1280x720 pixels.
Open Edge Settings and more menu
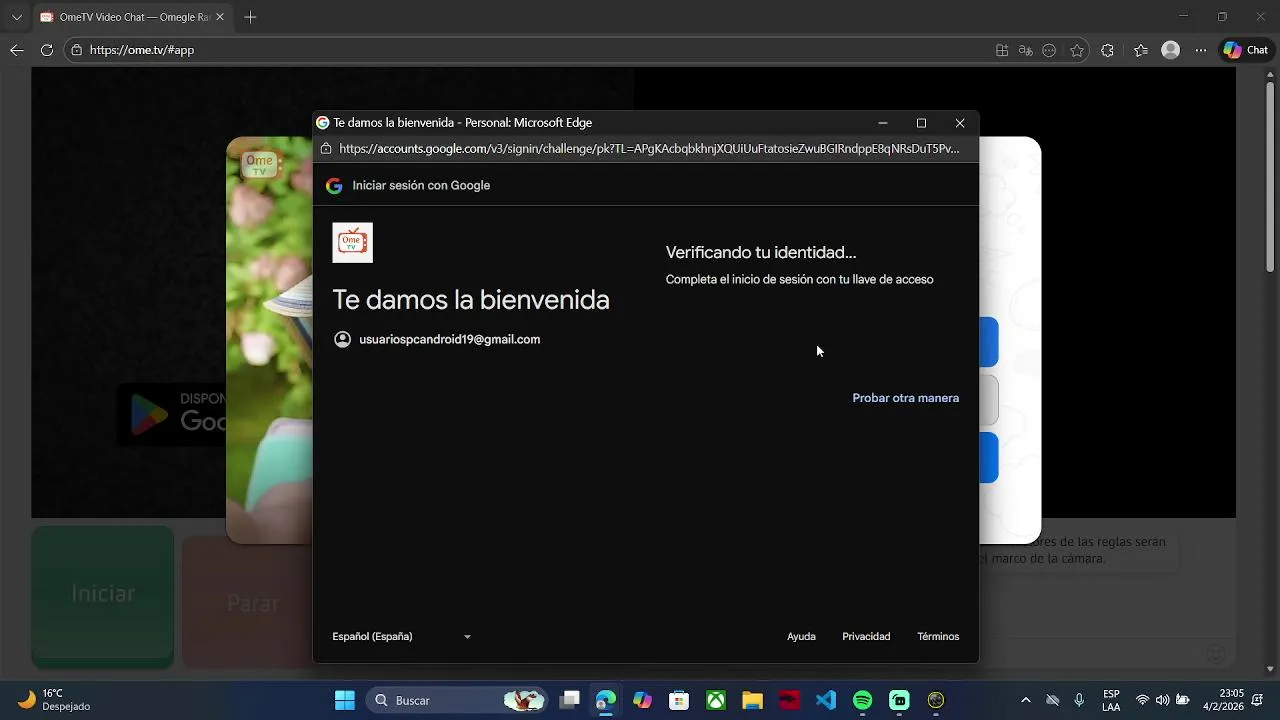(1201, 50)
